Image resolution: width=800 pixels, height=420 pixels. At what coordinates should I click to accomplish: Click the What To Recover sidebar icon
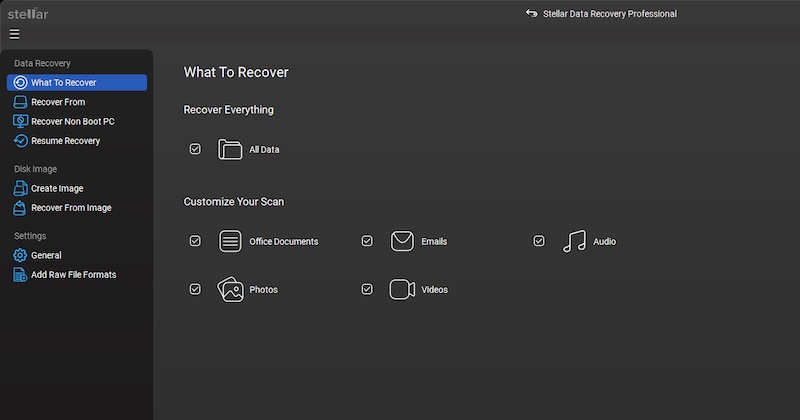[x=20, y=83]
